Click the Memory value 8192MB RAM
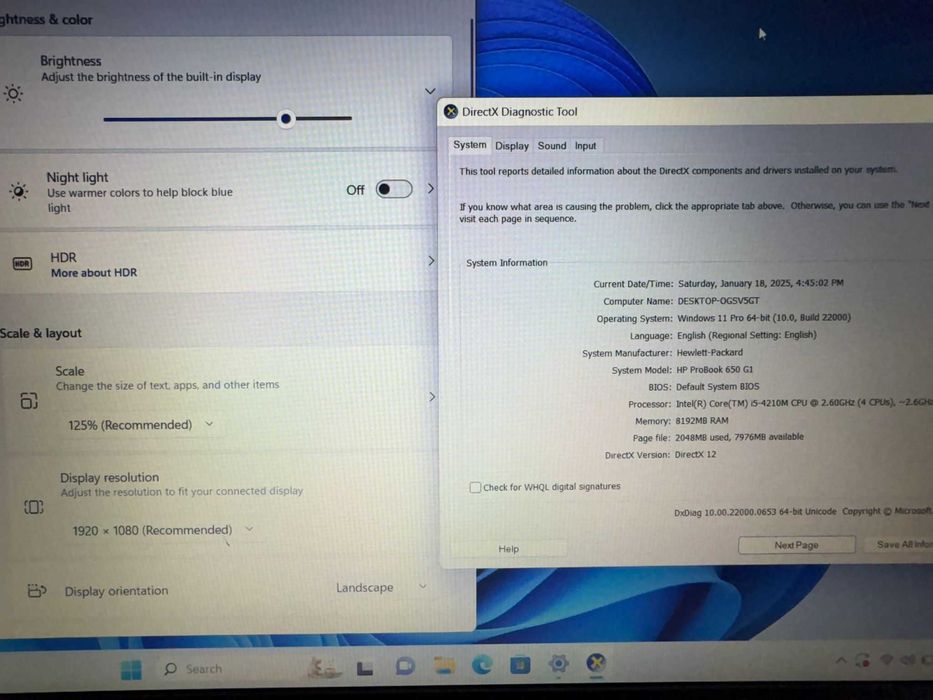 (702, 421)
